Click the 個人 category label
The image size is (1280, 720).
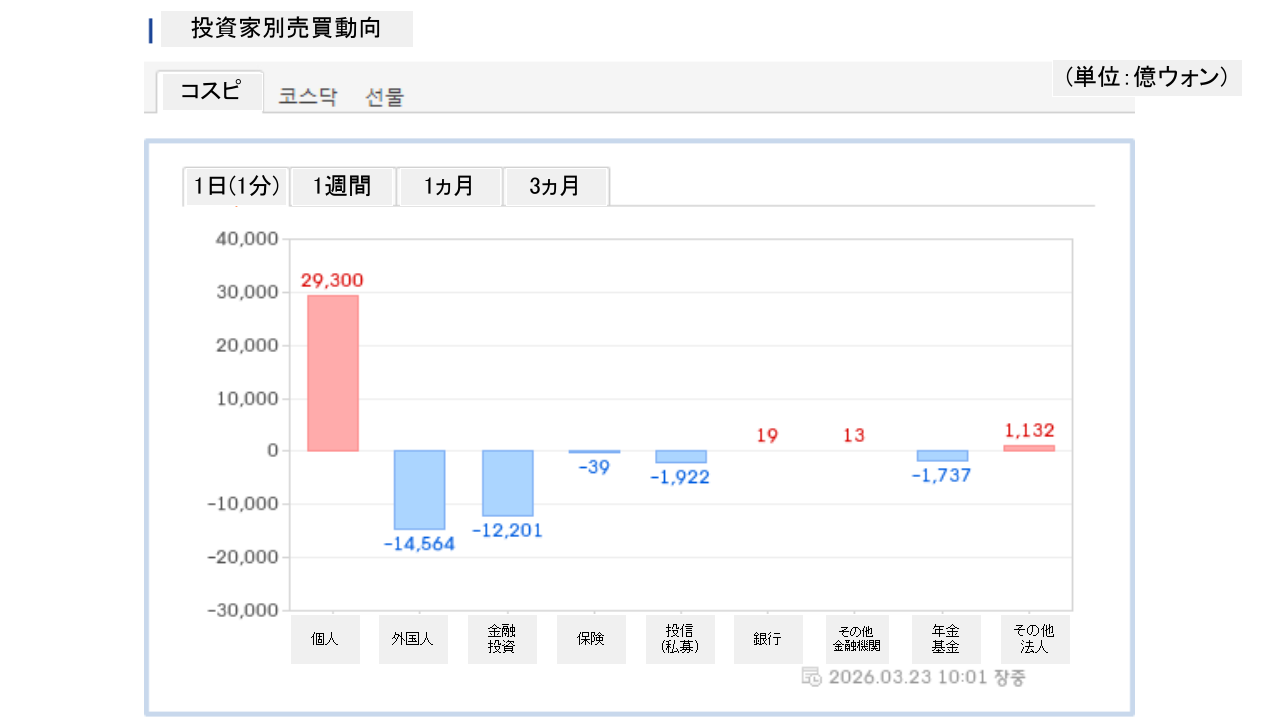pos(325,639)
